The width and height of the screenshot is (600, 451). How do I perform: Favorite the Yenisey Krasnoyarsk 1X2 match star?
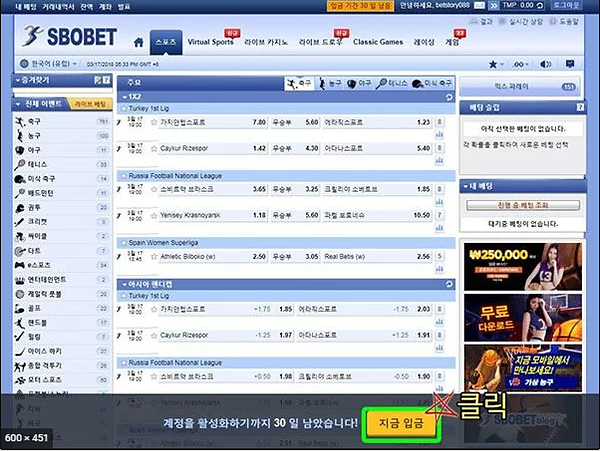point(154,215)
